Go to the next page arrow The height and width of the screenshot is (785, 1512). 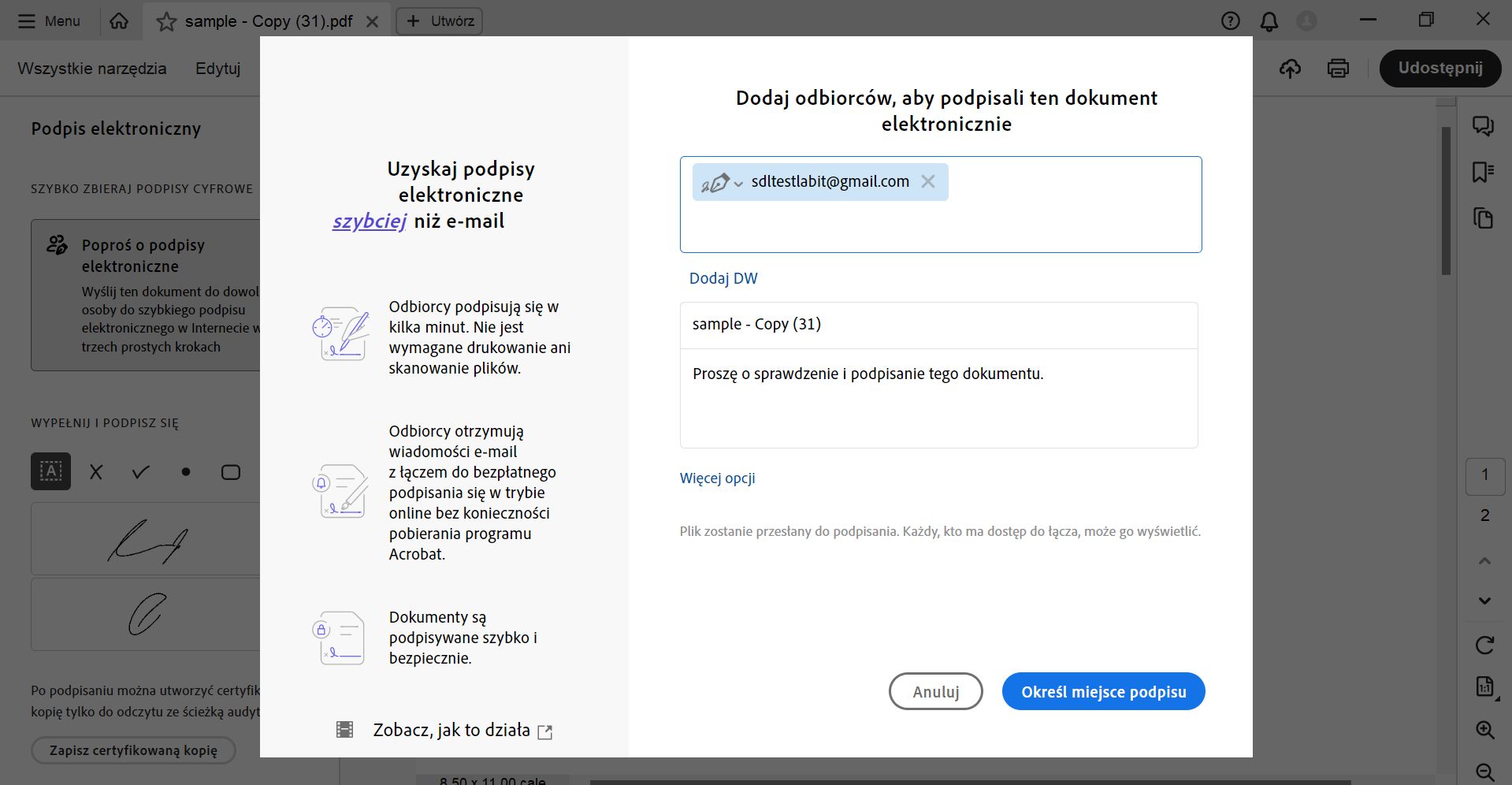point(1484,601)
